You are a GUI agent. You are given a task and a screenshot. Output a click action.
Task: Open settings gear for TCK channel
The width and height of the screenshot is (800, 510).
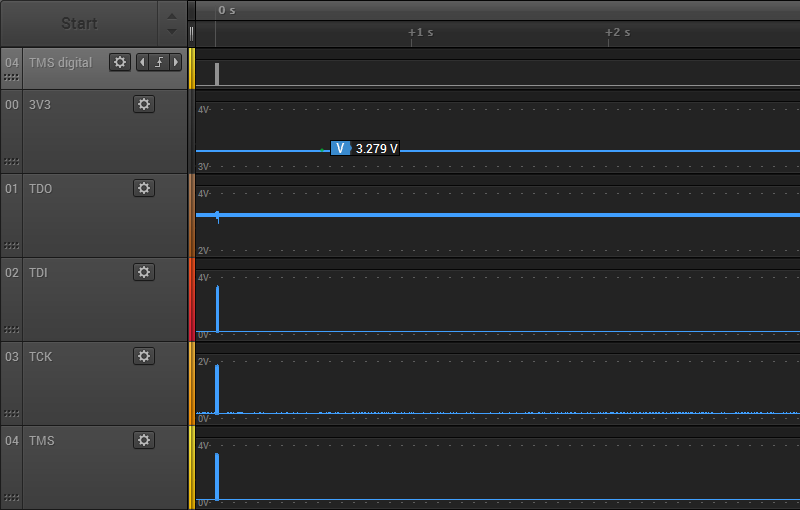(144, 356)
